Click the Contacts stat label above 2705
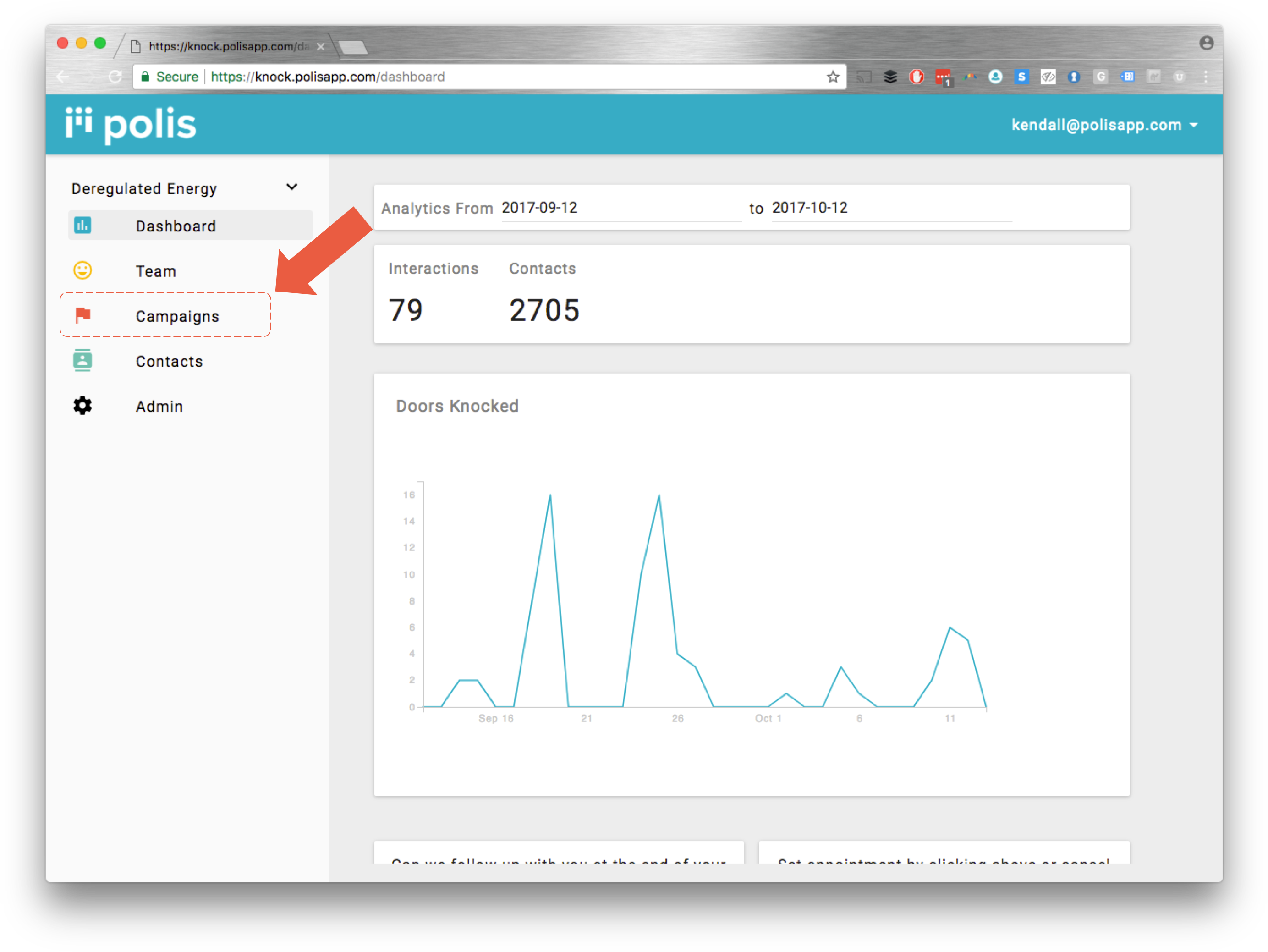Viewport: 1268px width, 952px height. [x=543, y=269]
